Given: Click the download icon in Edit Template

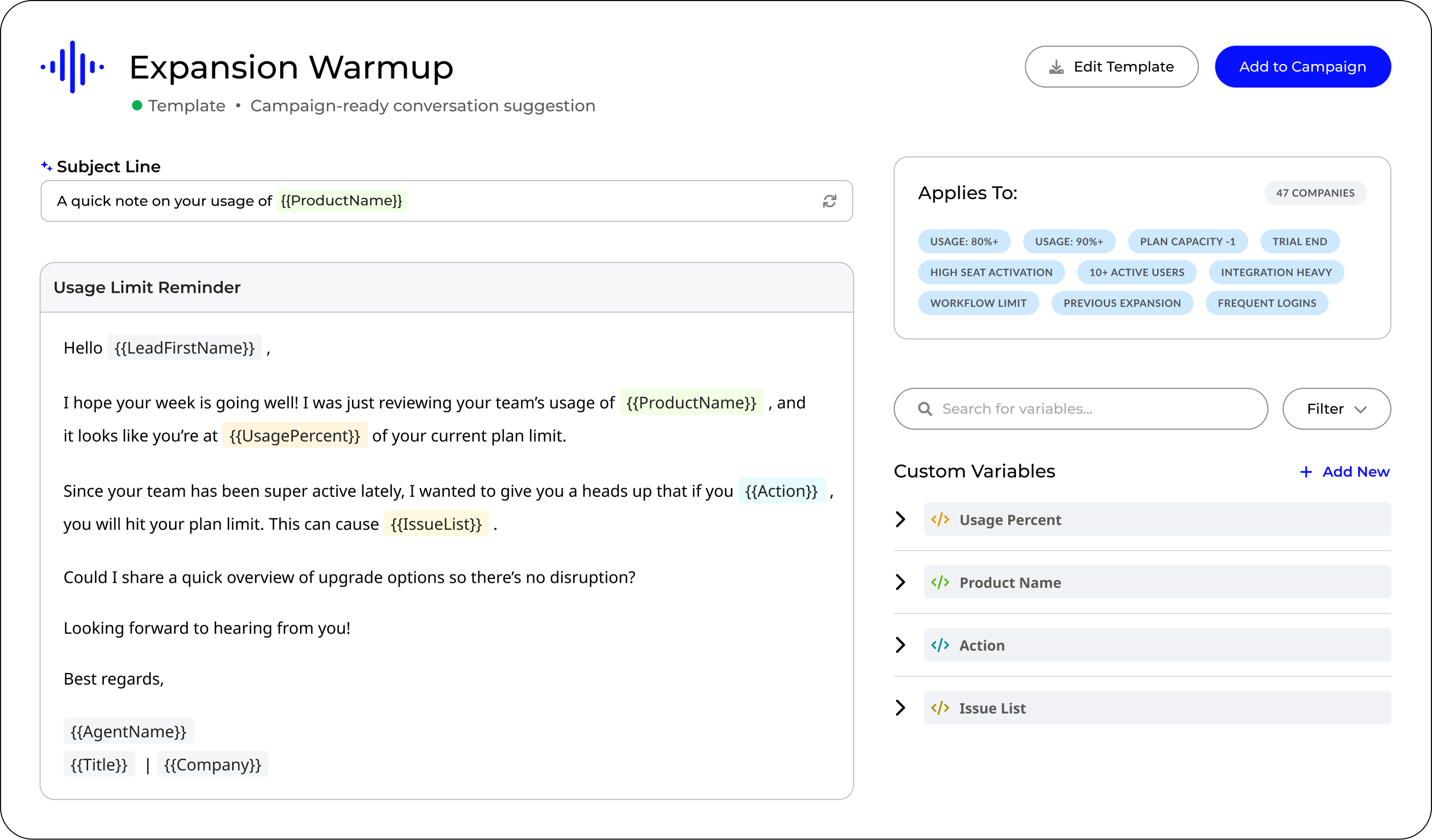Looking at the screenshot, I should click(1056, 67).
